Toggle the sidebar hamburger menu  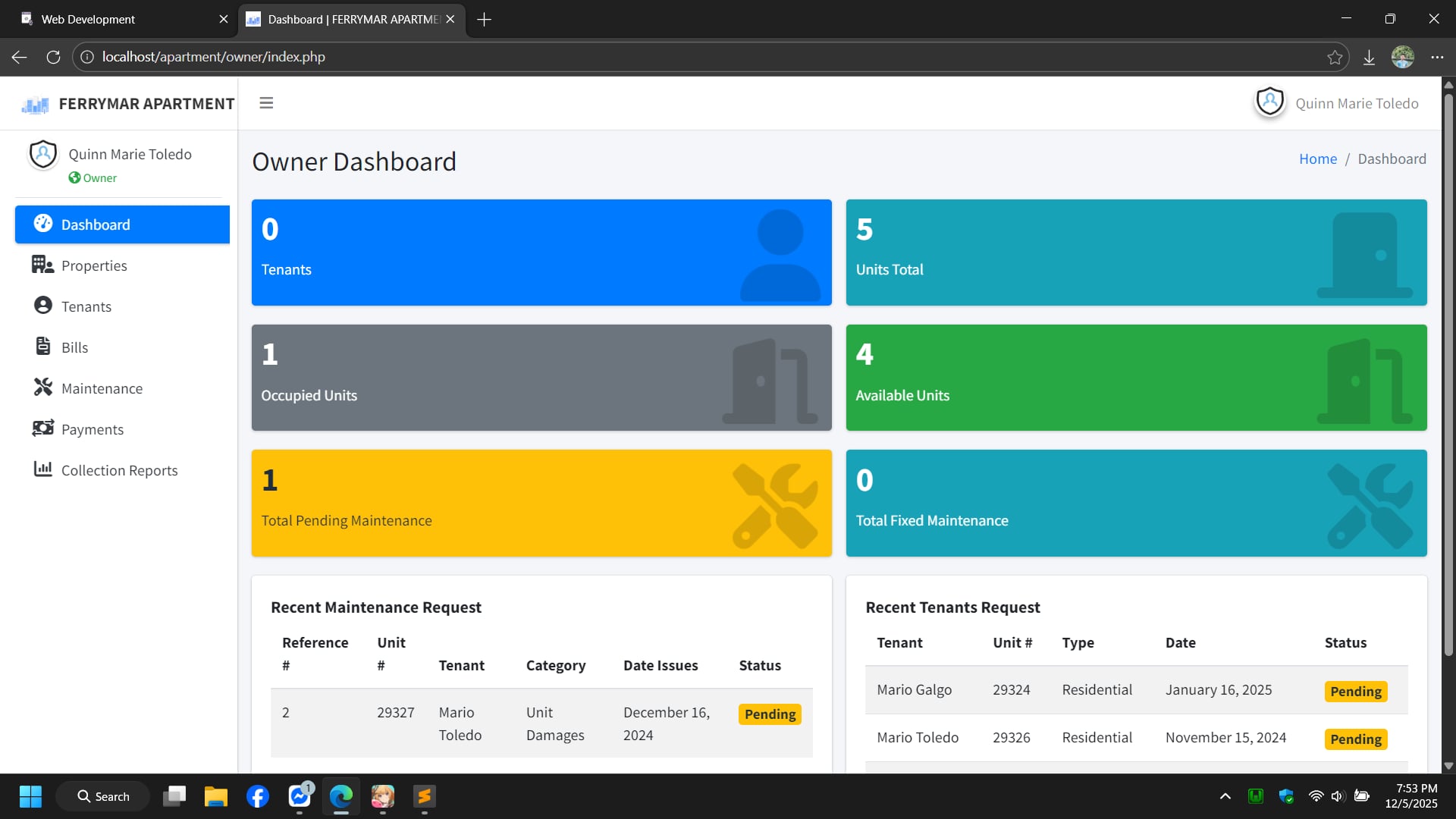click(266, 103)
